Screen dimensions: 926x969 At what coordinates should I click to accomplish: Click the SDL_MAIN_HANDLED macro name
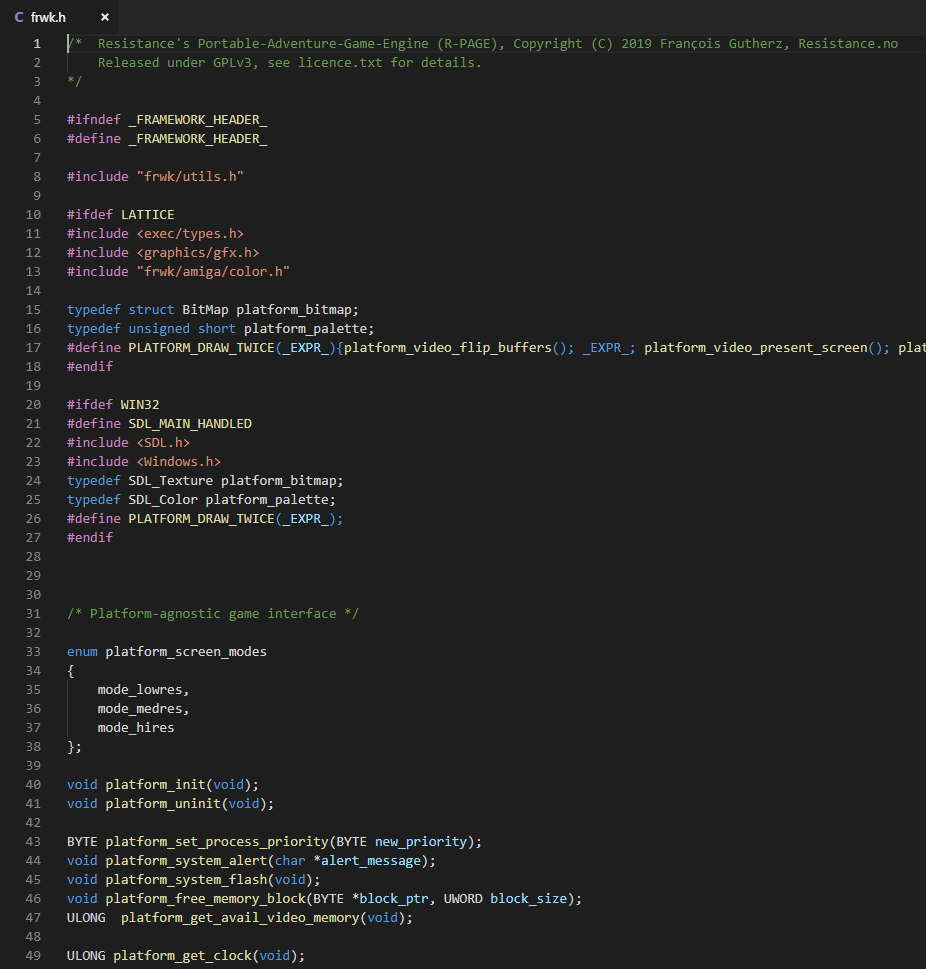coord(190,423)
